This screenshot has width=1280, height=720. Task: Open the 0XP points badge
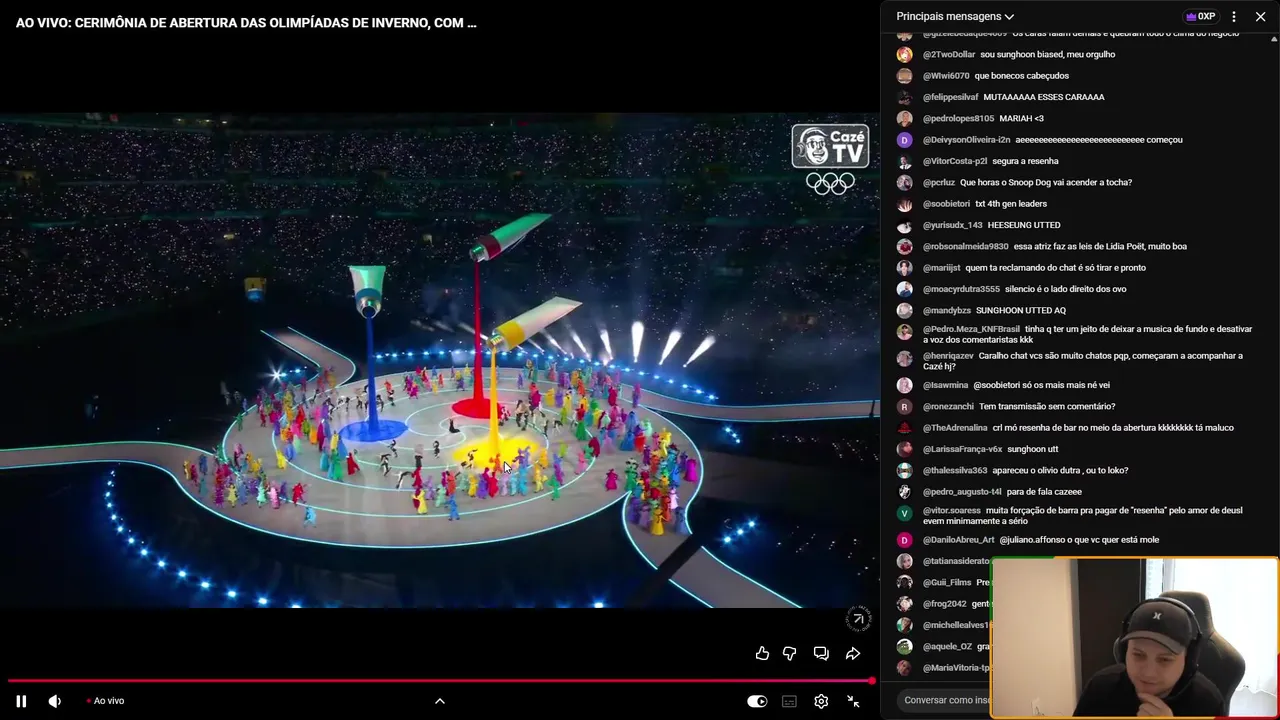tap(1200, 16)
